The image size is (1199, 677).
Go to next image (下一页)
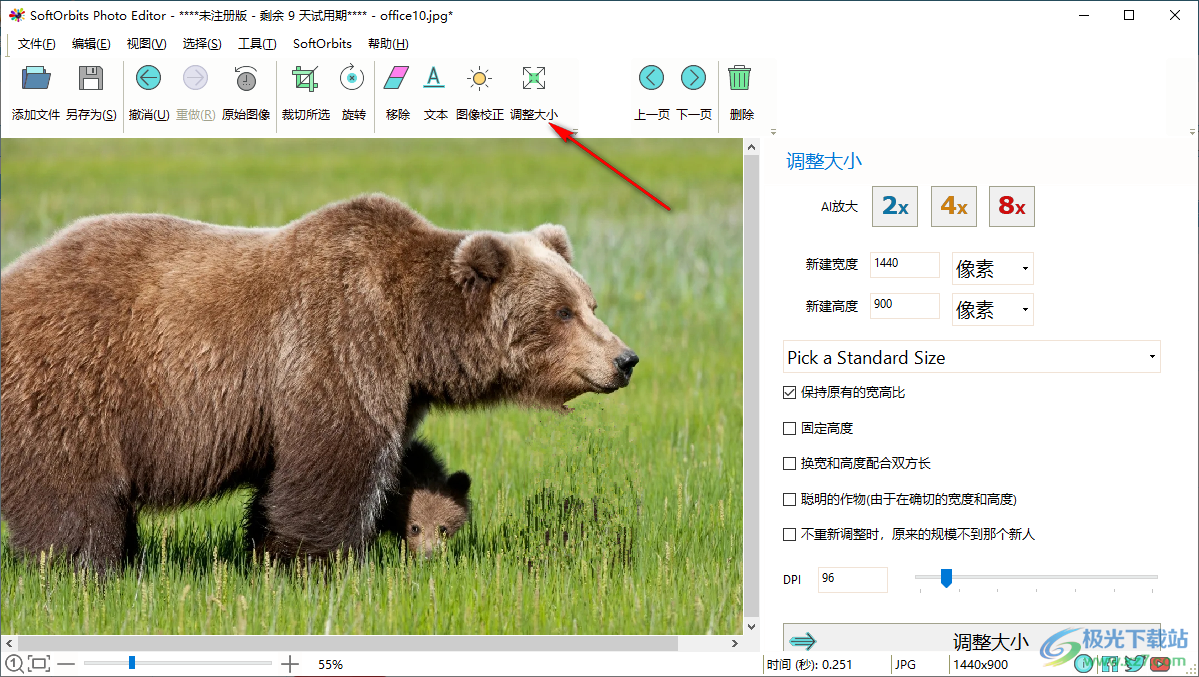[694, 77]
